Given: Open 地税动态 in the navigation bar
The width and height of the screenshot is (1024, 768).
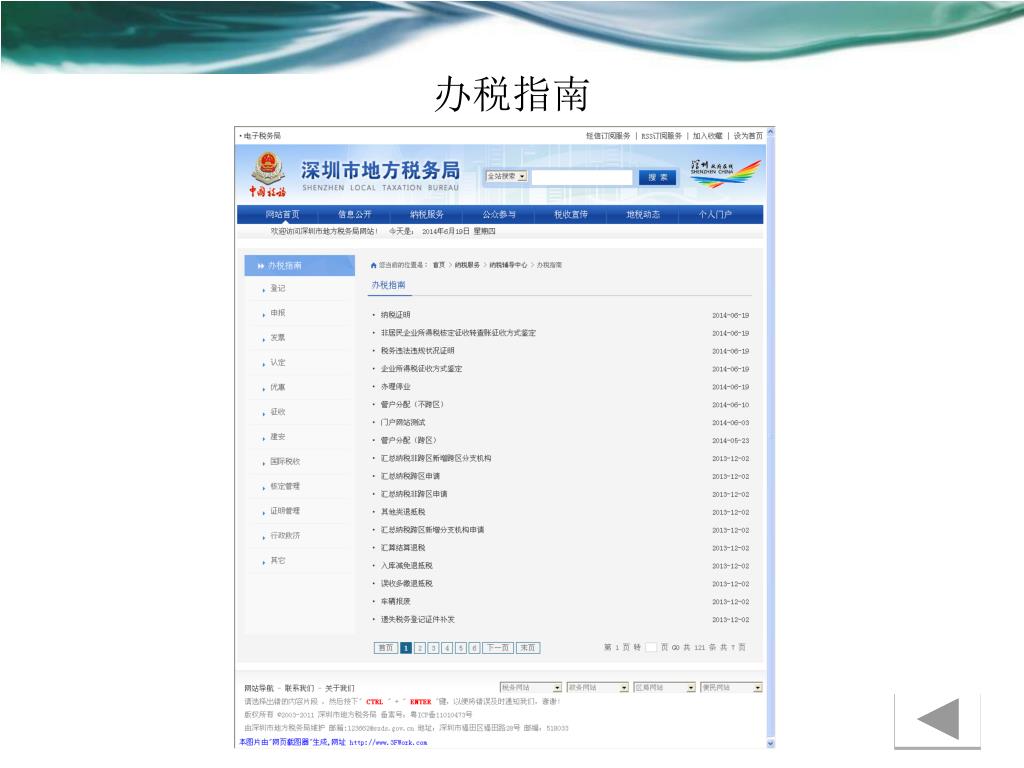Looking at the screenshot, I should 643,214.
